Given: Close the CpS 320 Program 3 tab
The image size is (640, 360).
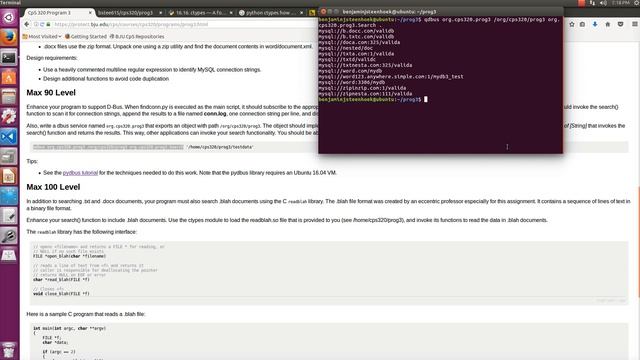Looking at the screenshot, I should point(90,13).
